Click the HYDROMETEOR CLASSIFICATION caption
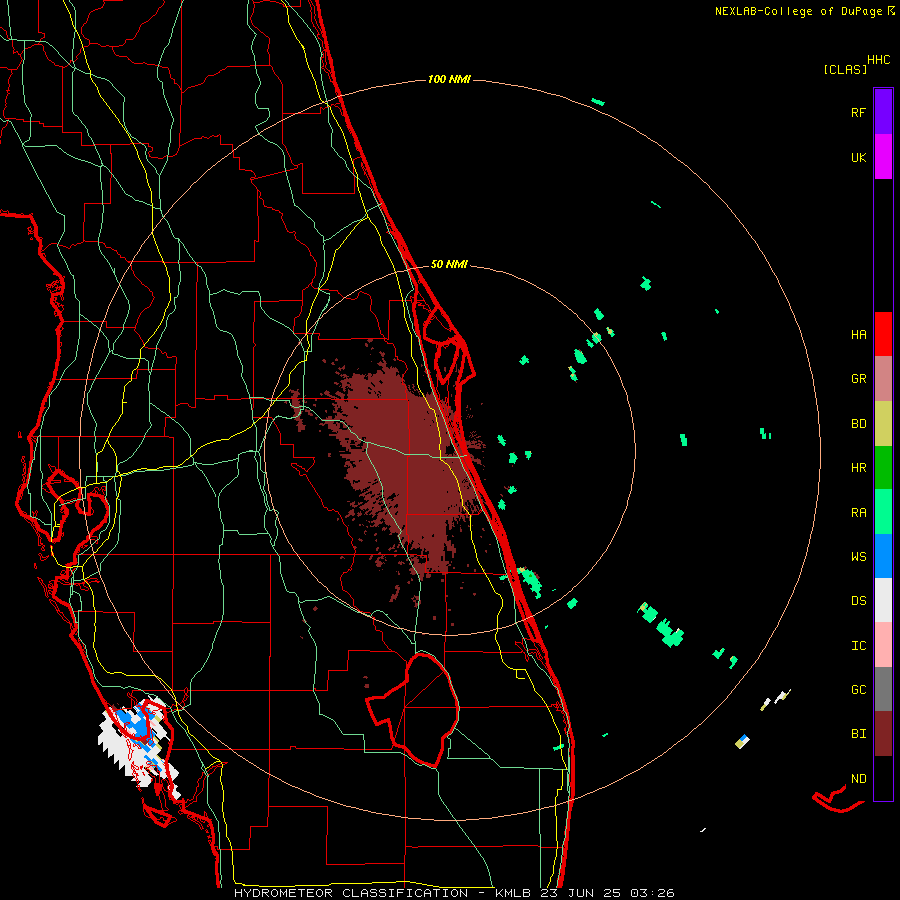 pyautogui.click(x=351, y=893)
